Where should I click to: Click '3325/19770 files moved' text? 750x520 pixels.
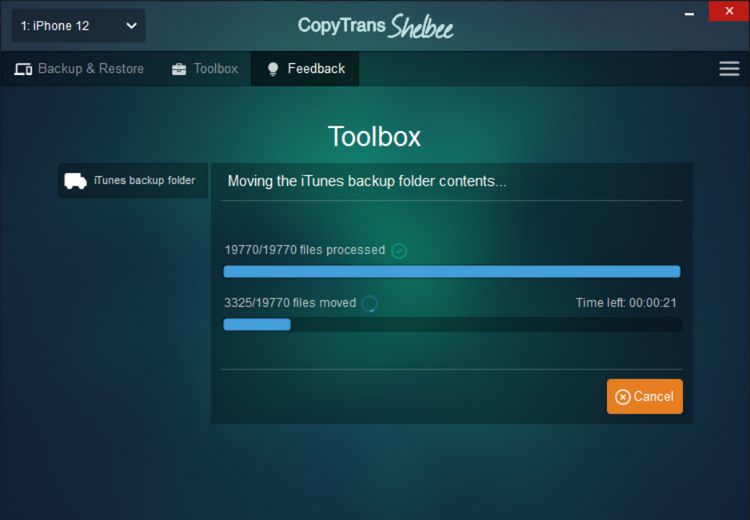[x=290, y=303]
